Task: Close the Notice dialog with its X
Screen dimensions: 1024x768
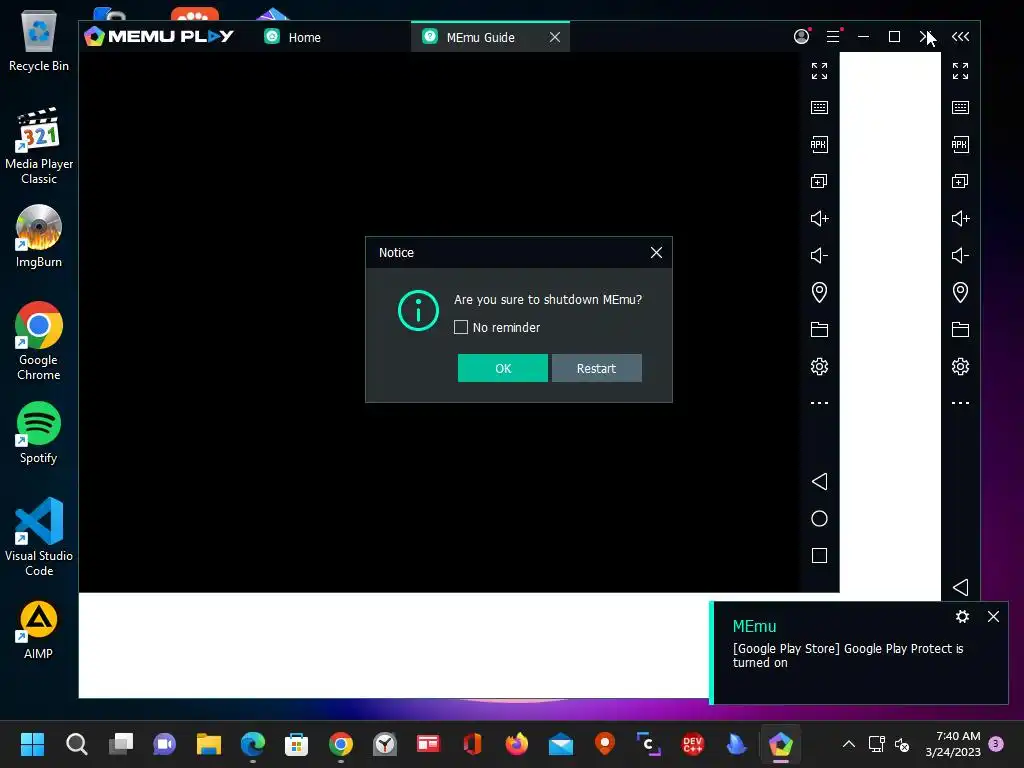Action: [656, 253]
